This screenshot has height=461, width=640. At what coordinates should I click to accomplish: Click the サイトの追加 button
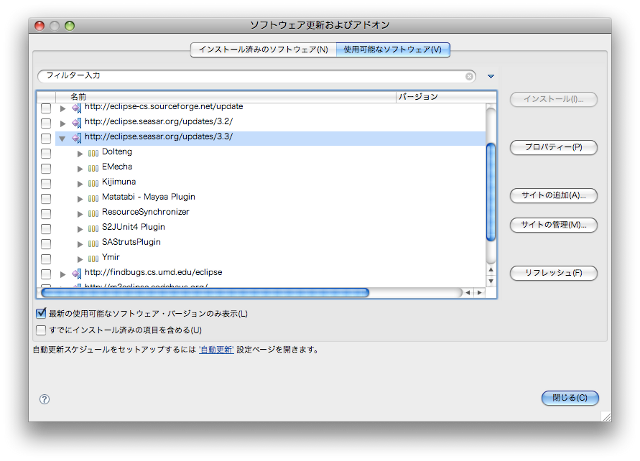point(553,195)
